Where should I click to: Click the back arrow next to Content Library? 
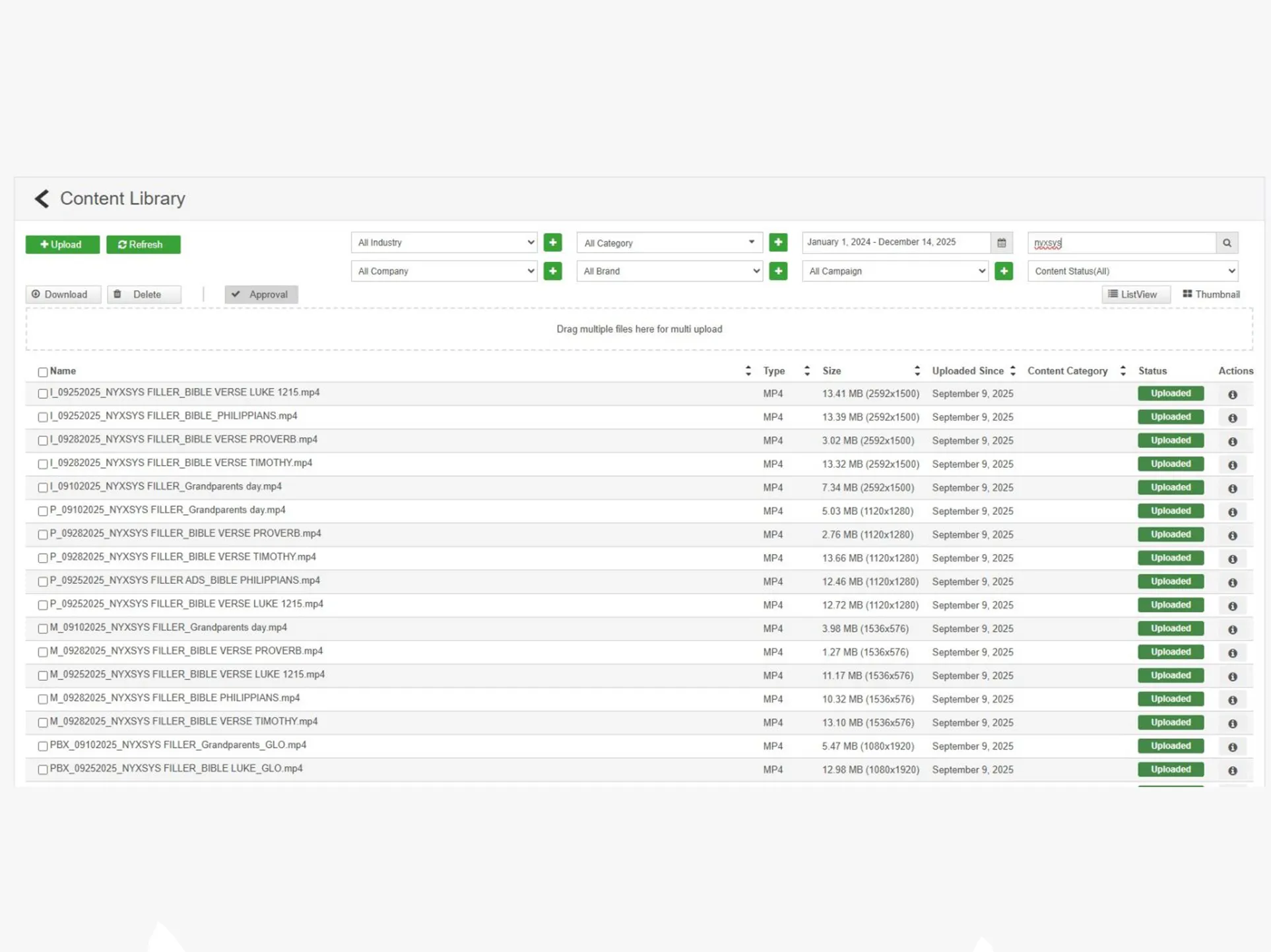(x=41, y=199)
